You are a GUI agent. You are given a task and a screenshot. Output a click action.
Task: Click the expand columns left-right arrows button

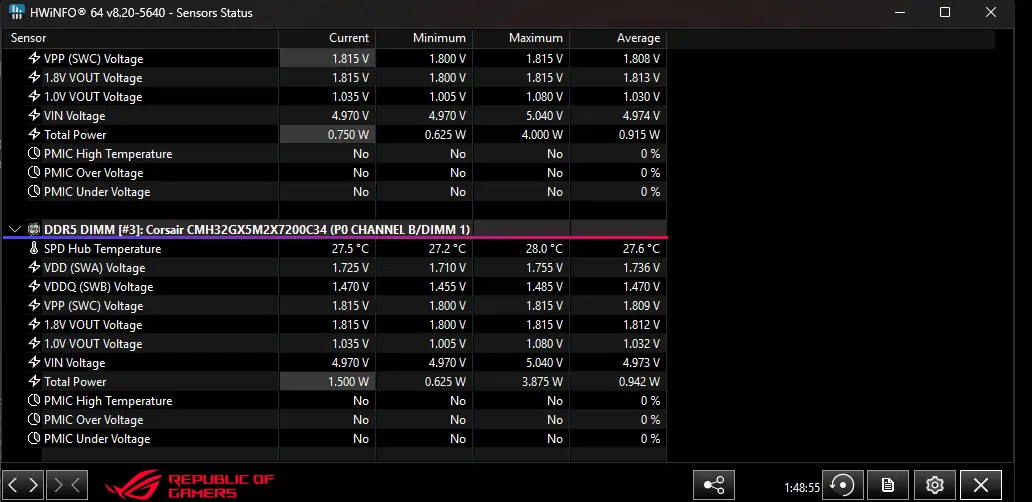click(24, 486)
